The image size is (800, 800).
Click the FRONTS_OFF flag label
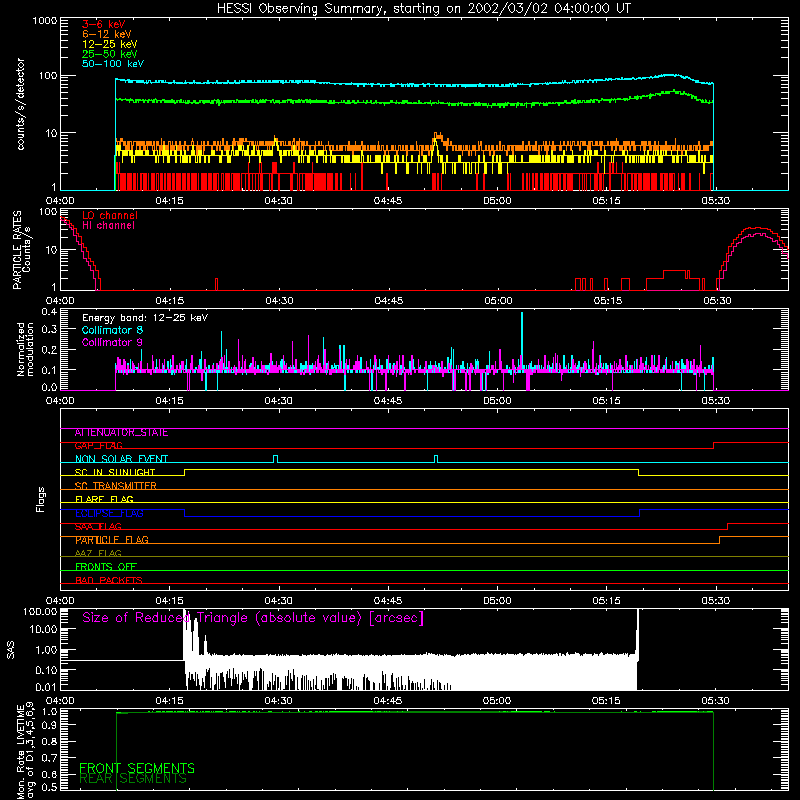point(106,567)
